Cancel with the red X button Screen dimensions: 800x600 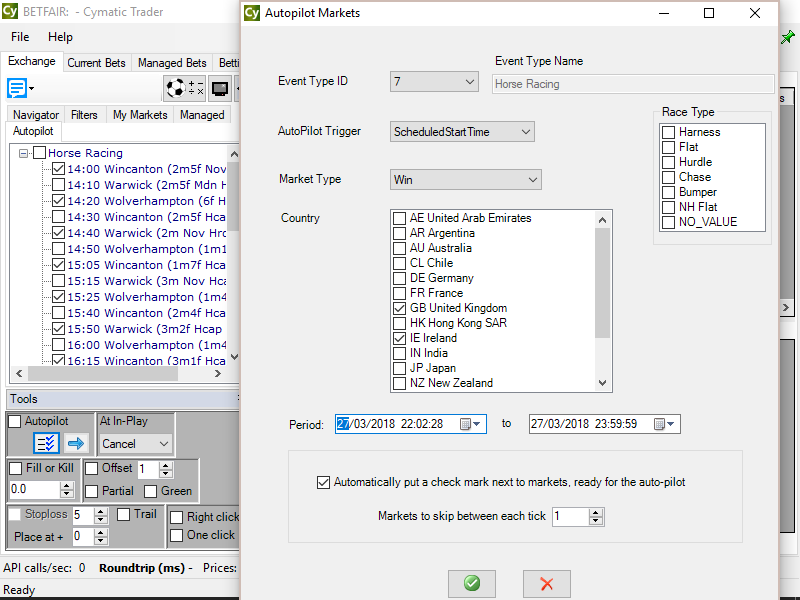point(546,583)
